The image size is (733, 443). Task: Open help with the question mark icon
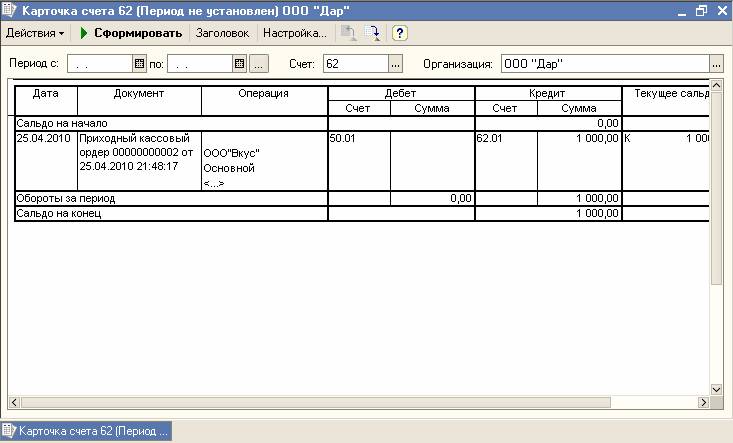400,33
